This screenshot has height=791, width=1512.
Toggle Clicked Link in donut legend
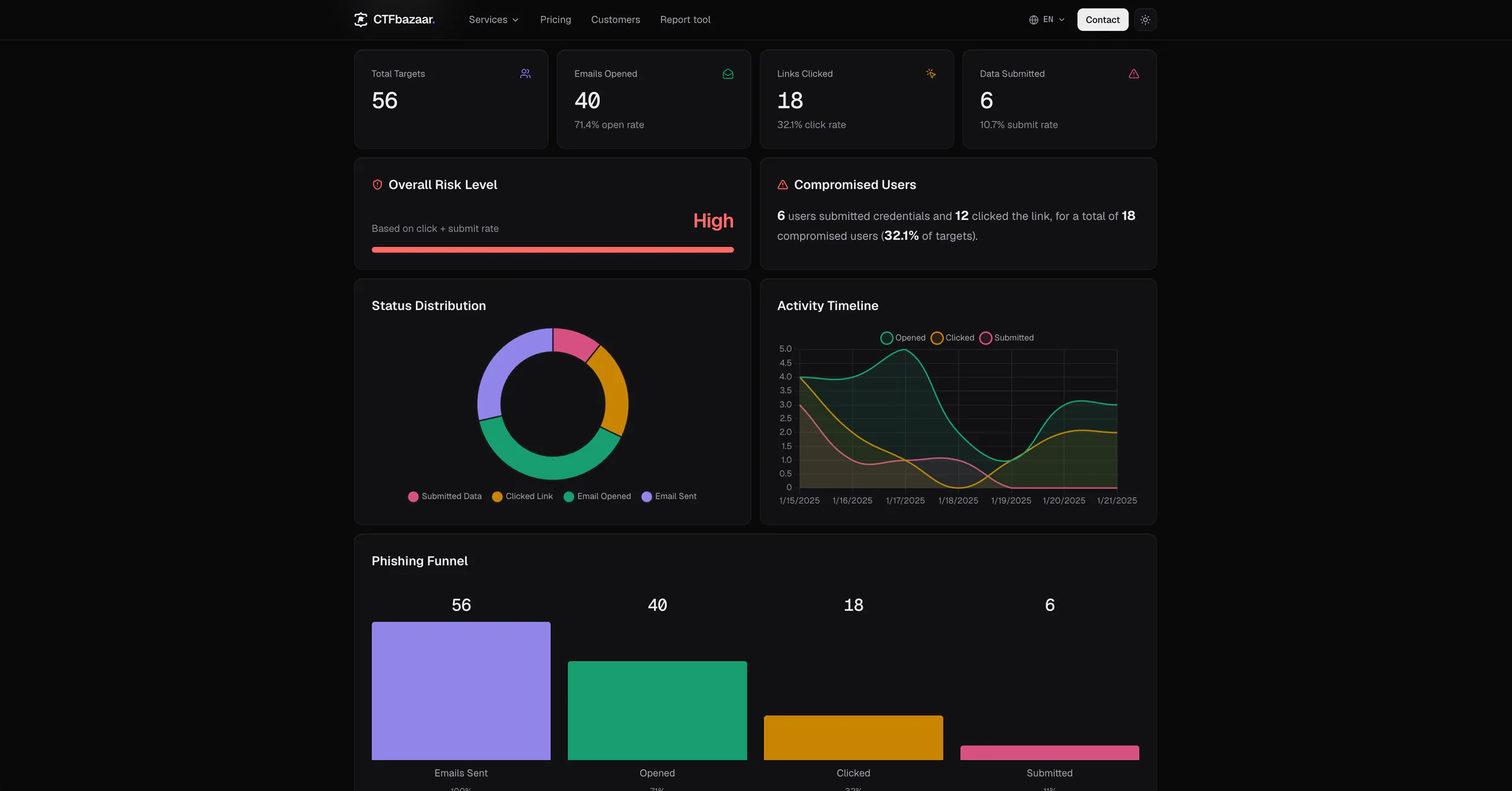coord(522,497)
